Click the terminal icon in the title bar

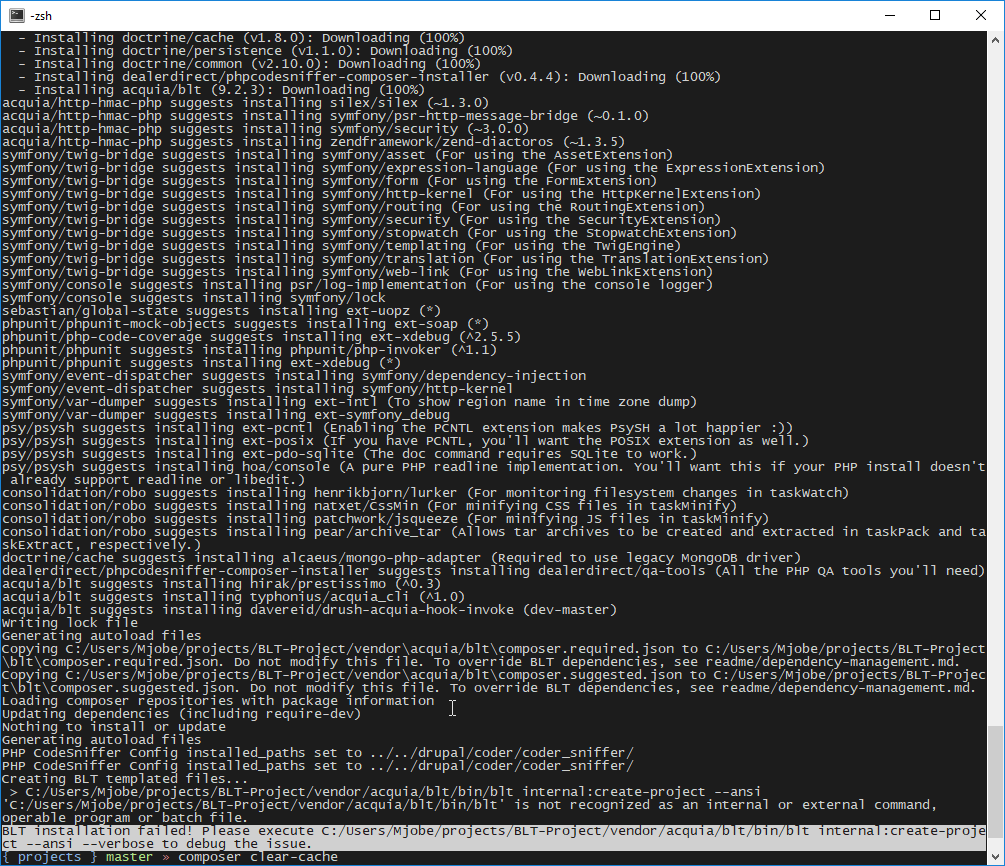16,15
